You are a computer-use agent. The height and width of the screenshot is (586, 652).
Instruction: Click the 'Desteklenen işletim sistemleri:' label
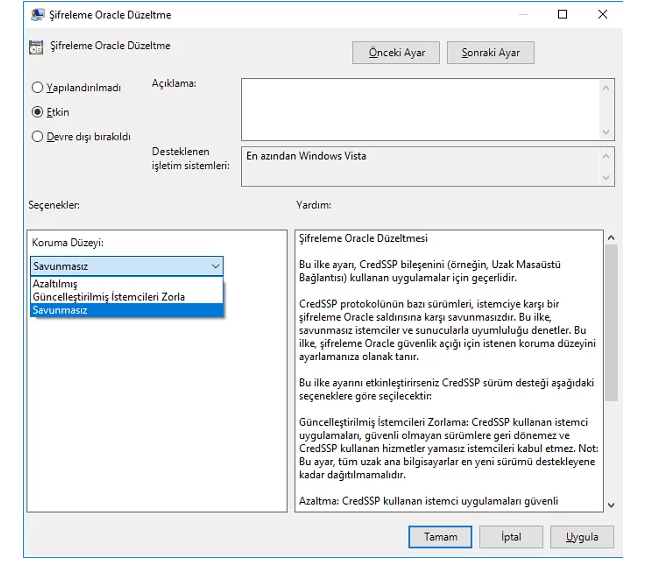coord(190,158)
